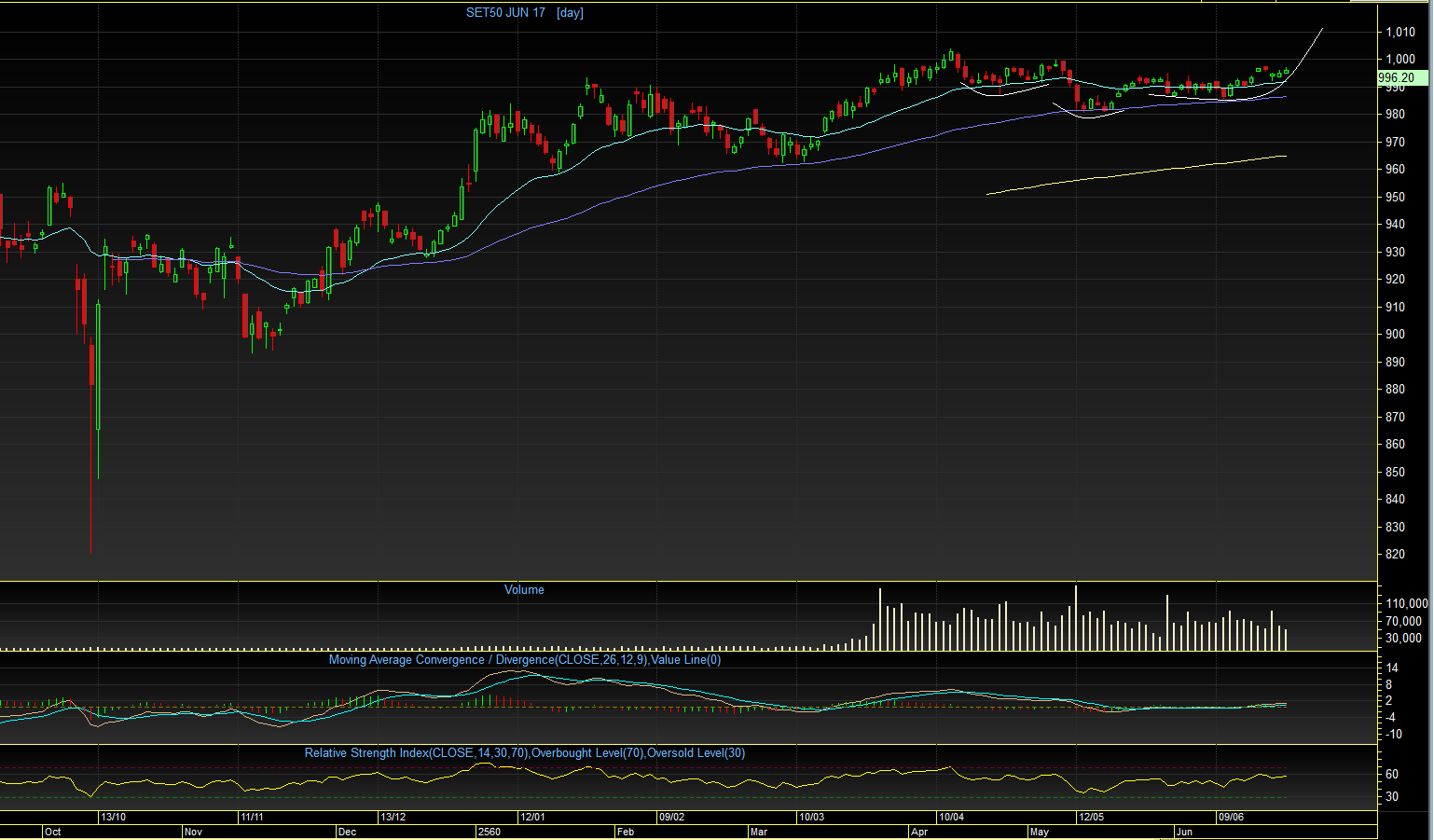Click the 12/01 date label
Screen dimensions: 1434x840
(x=532, y=817)
